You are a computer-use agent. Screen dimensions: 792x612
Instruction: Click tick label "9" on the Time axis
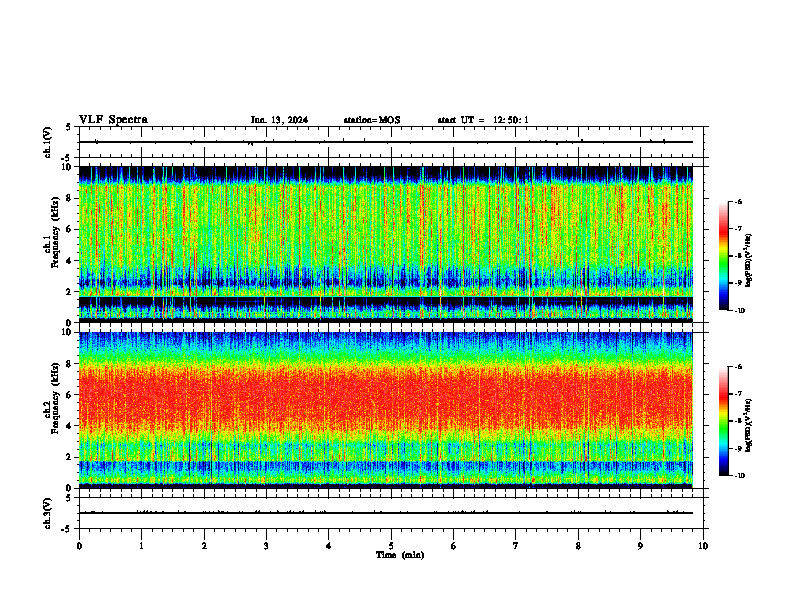(x=640, y=546)
